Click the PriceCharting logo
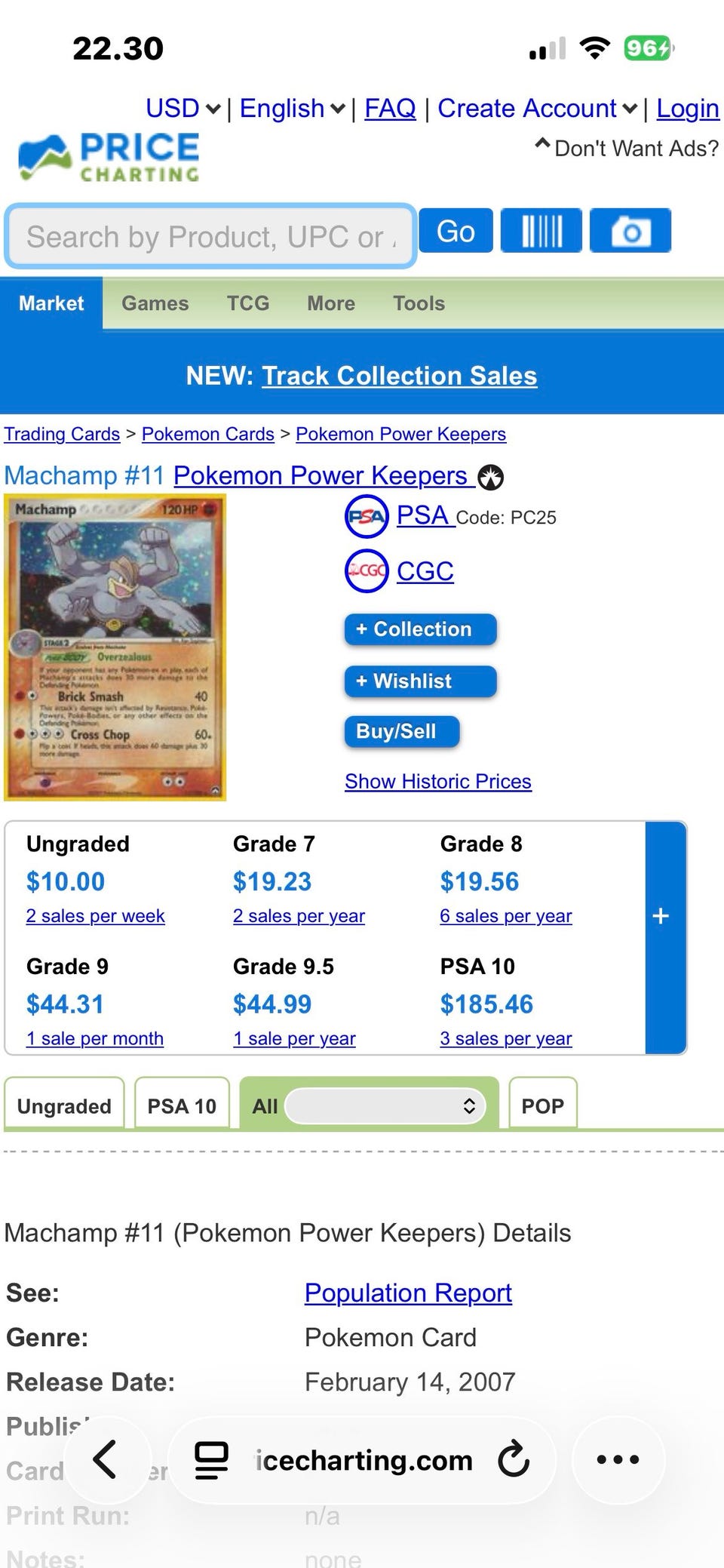724x1568 pixels. (109, 157)
